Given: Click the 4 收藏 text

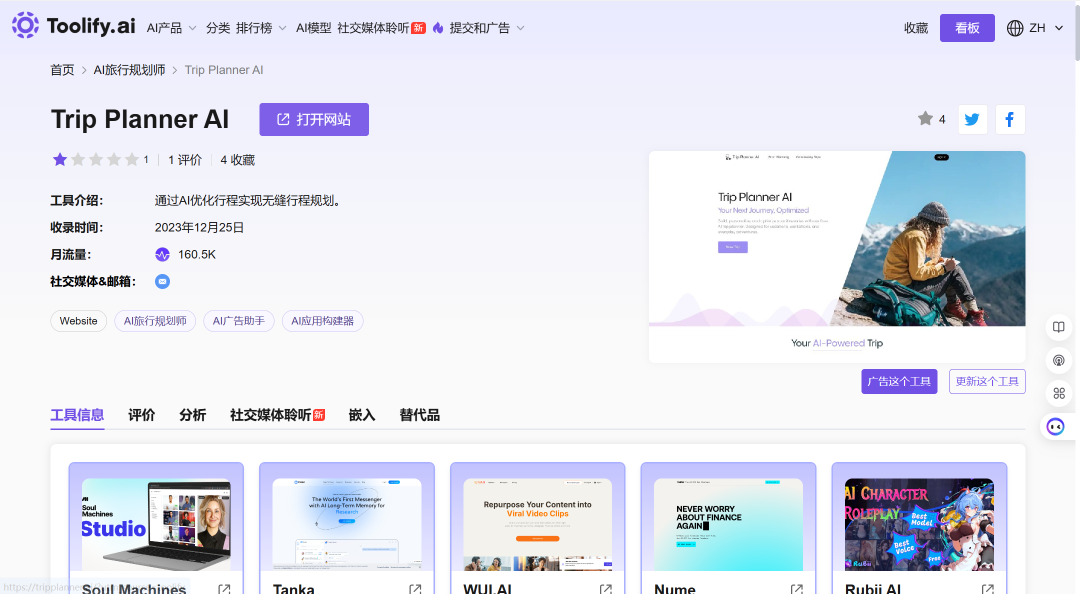Looking at the screenshot, I should click(x=238, y=160).
